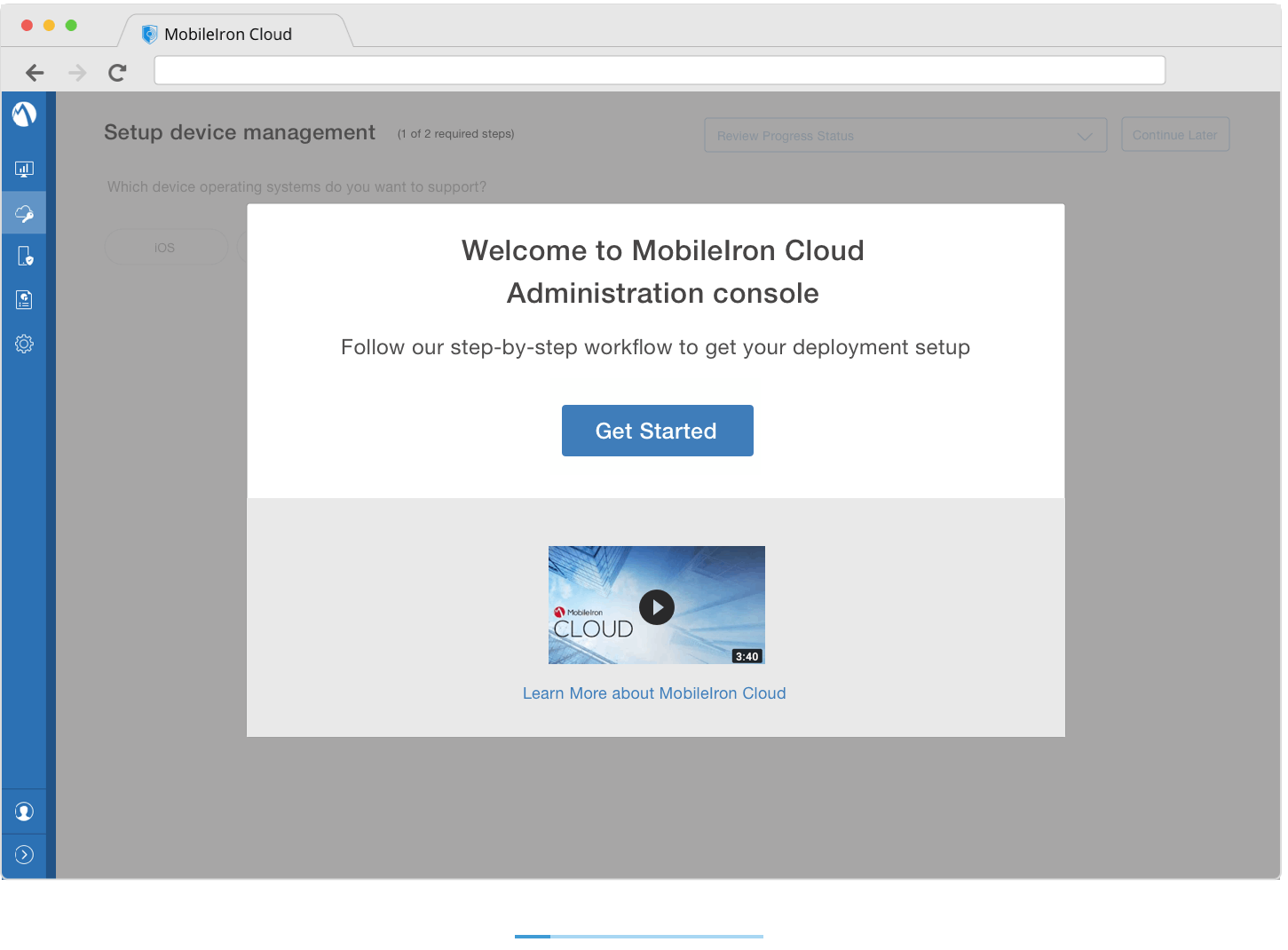Click the yellow minimize window button
This screenshot has height=950, width=1288.
(49, 26)
